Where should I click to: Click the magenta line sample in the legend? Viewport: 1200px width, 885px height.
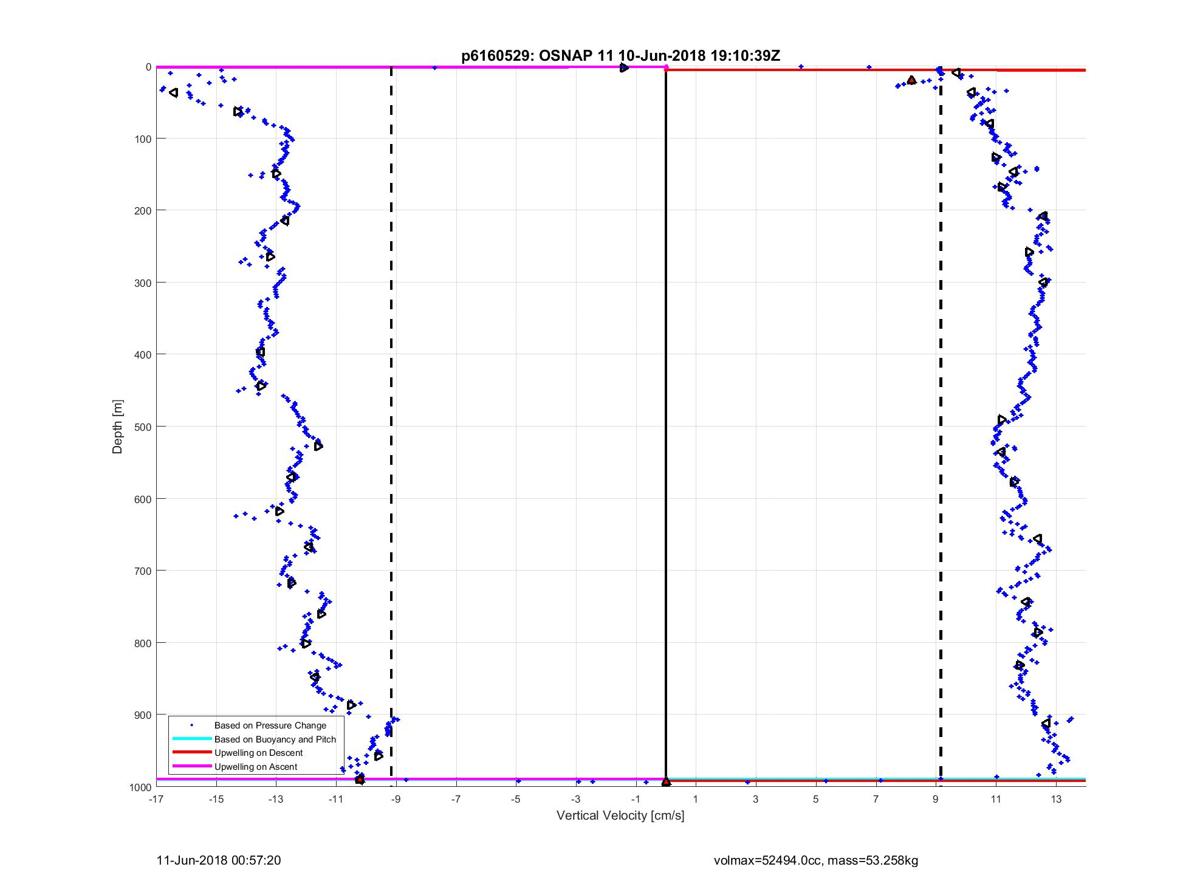pos(191,766)
